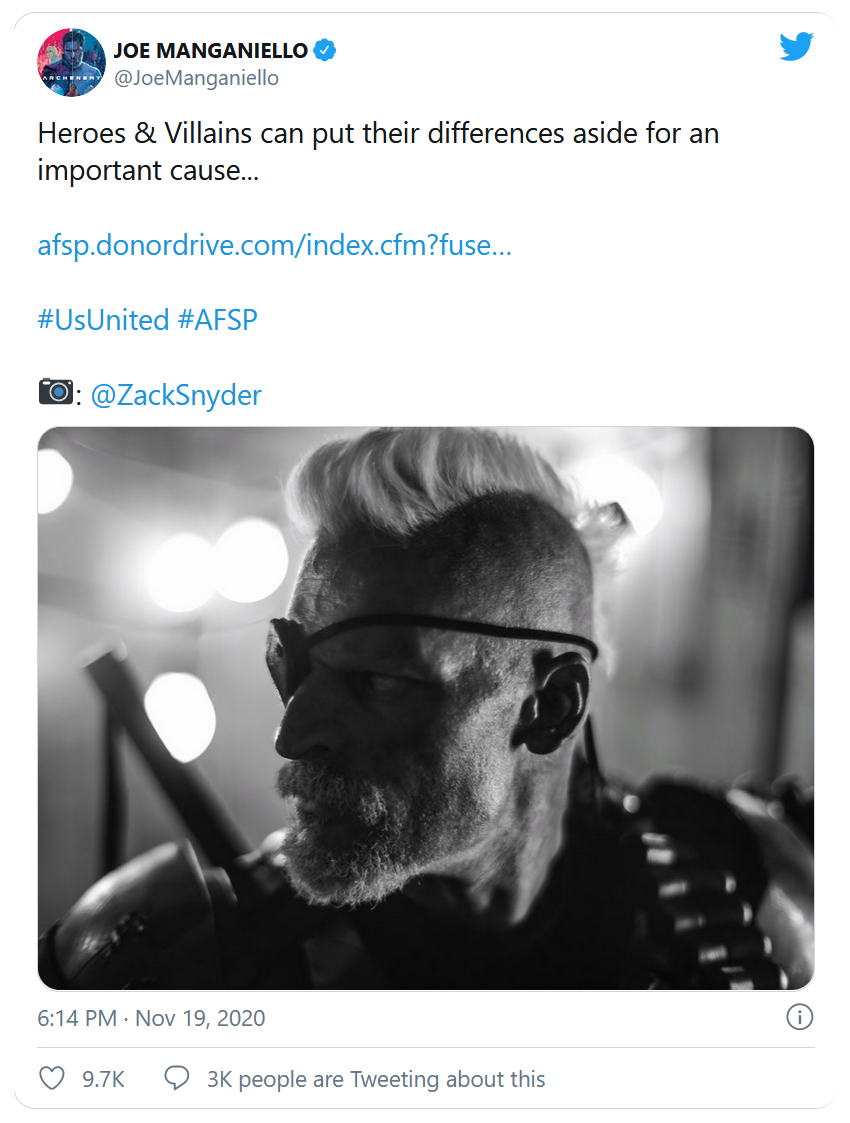This screenshot has height=1123, width=850.
Task: Click the Twitter bird logo
Action: [x=796, y=46]
